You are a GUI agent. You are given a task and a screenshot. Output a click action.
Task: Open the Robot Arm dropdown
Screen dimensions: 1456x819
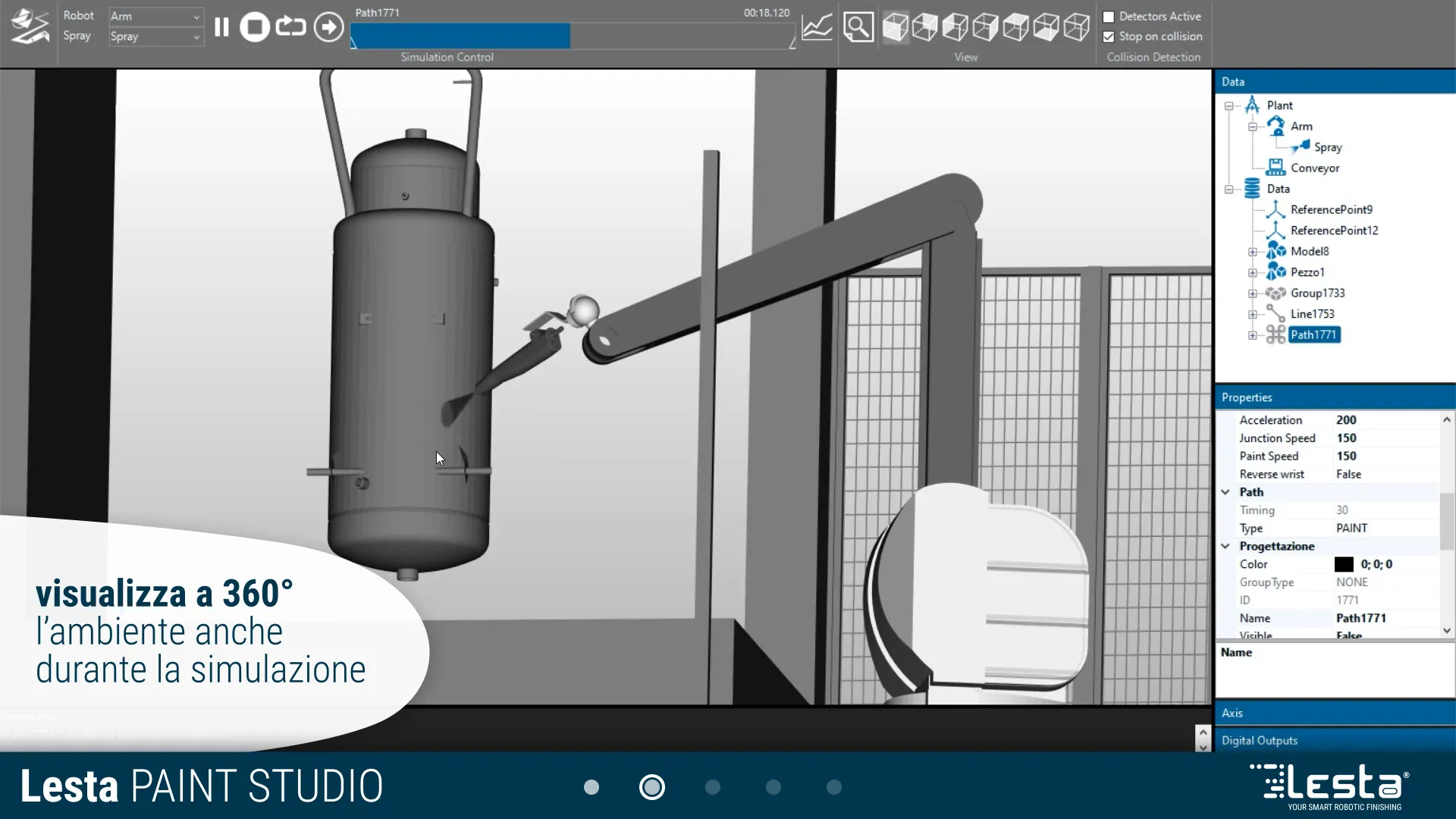click(155, 16)
